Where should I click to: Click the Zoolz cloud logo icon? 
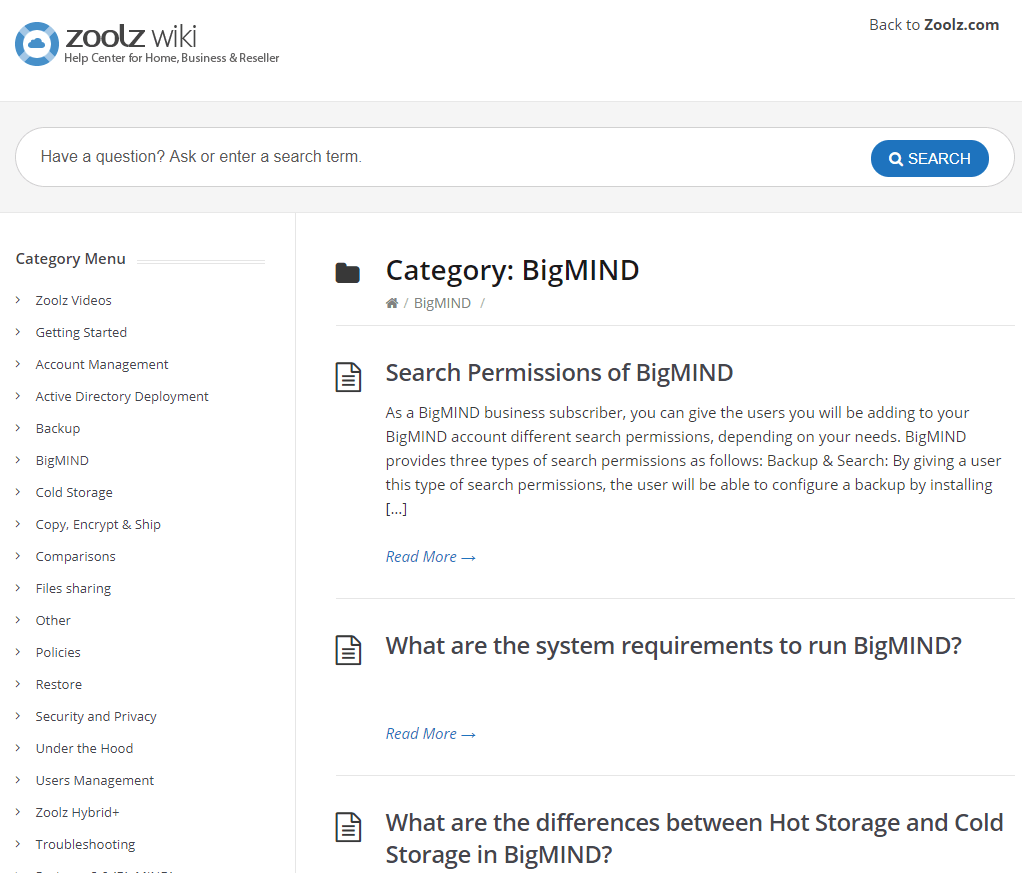pyautogui.click(x=37, y=44)
